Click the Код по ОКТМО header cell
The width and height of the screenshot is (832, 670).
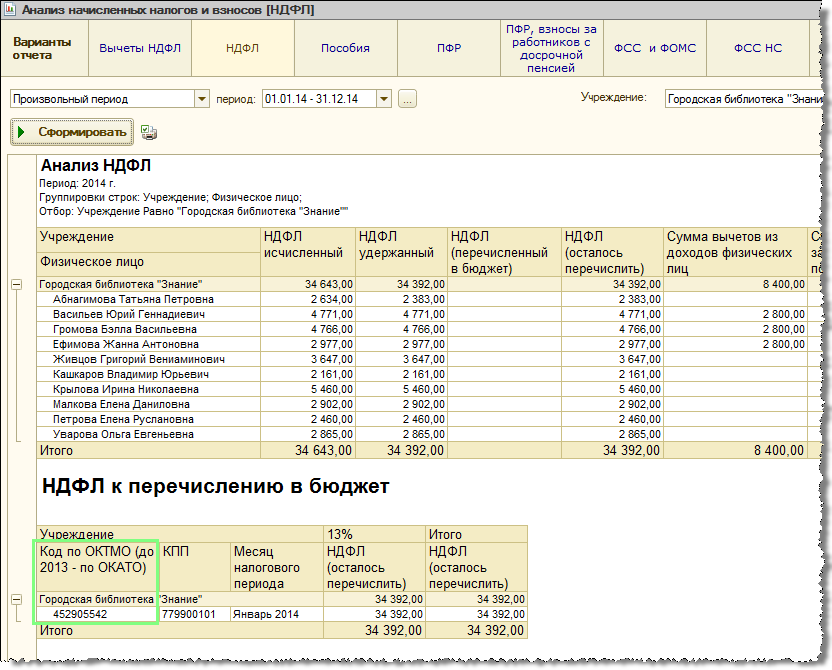click(98, 567)
